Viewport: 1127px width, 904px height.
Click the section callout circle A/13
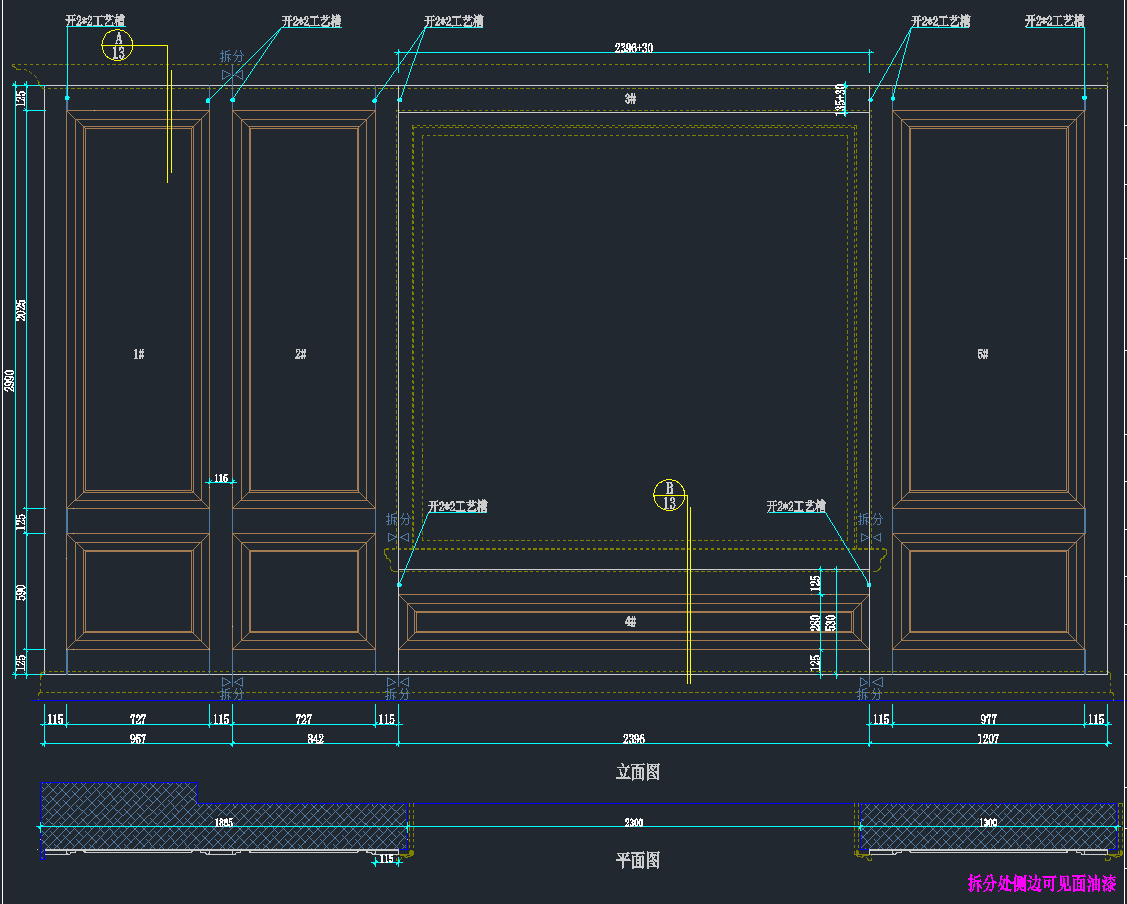pos(118,45)
